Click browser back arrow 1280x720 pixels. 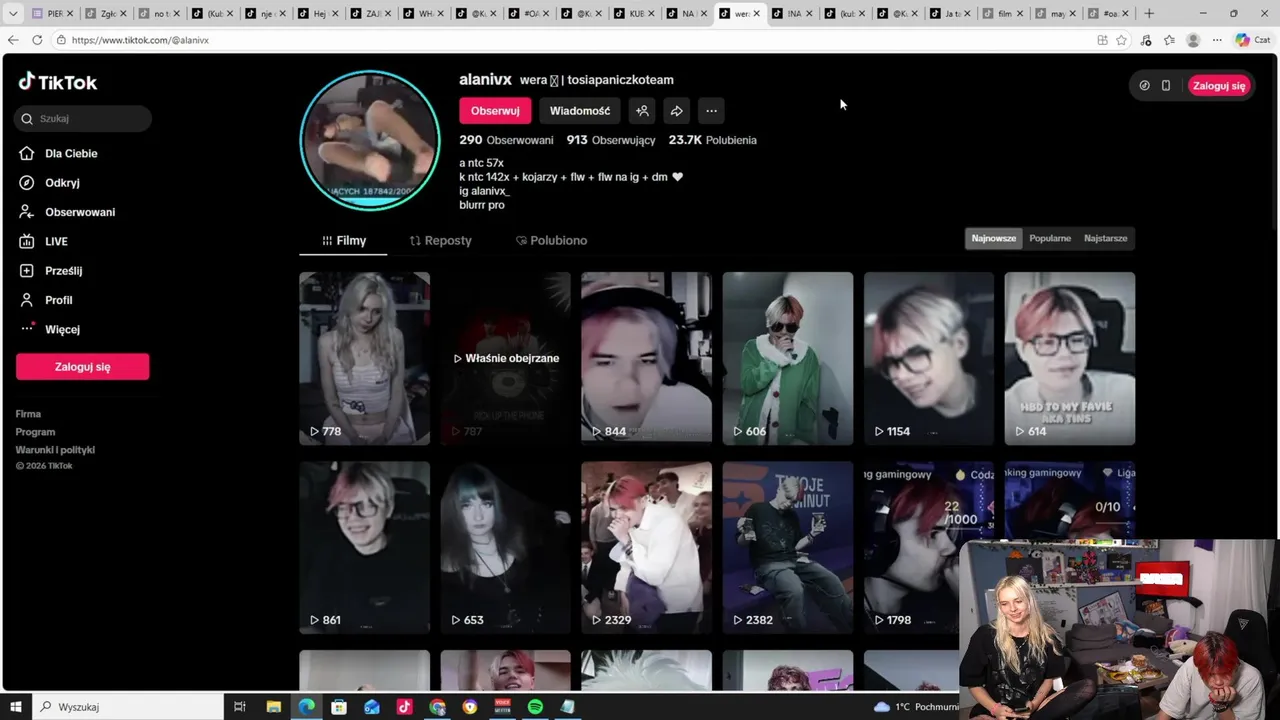pos(13,40)
